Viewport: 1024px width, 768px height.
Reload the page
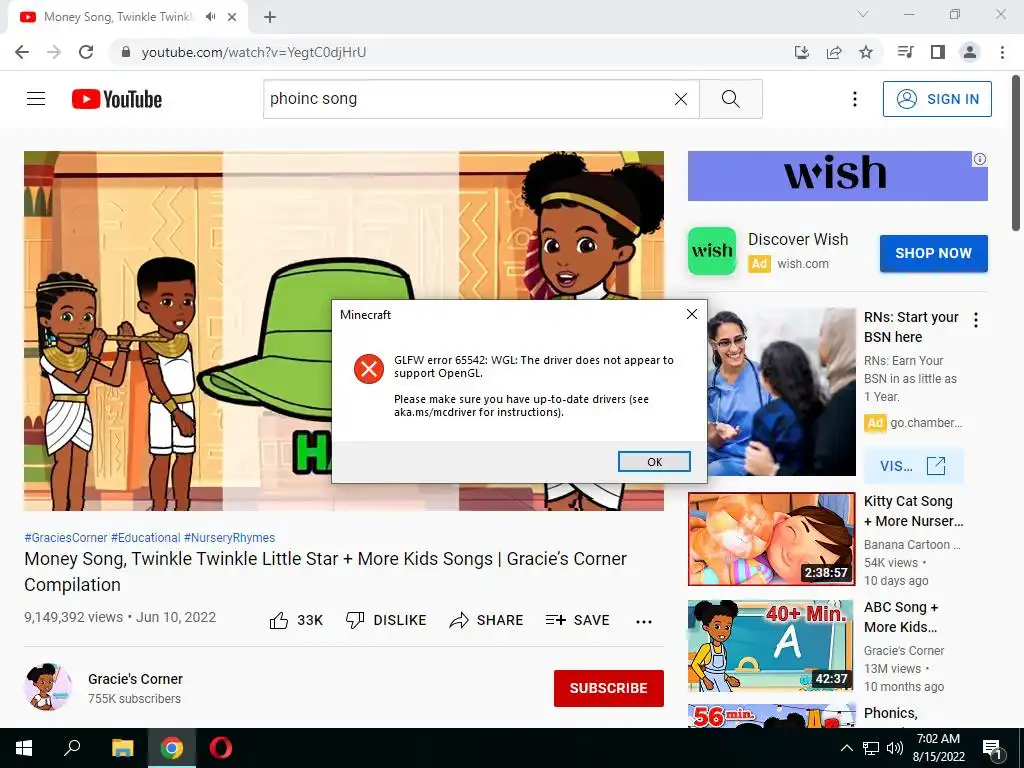point(86,52)
